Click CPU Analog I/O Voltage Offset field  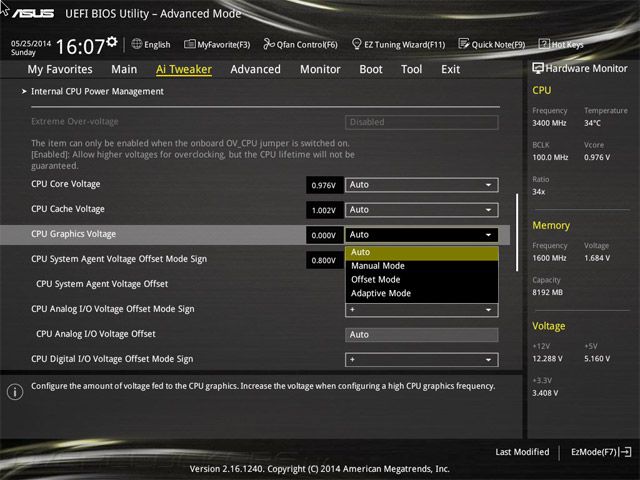coord(422,335)
